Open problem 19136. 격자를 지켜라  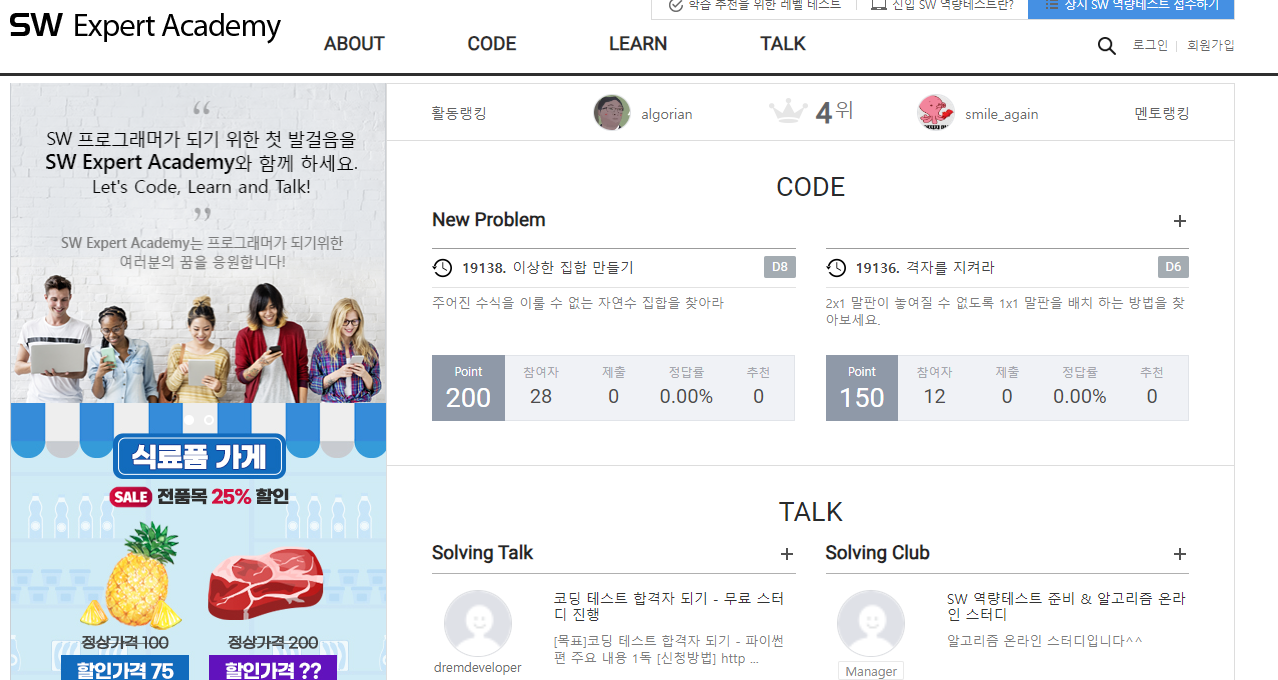(925, 268)
